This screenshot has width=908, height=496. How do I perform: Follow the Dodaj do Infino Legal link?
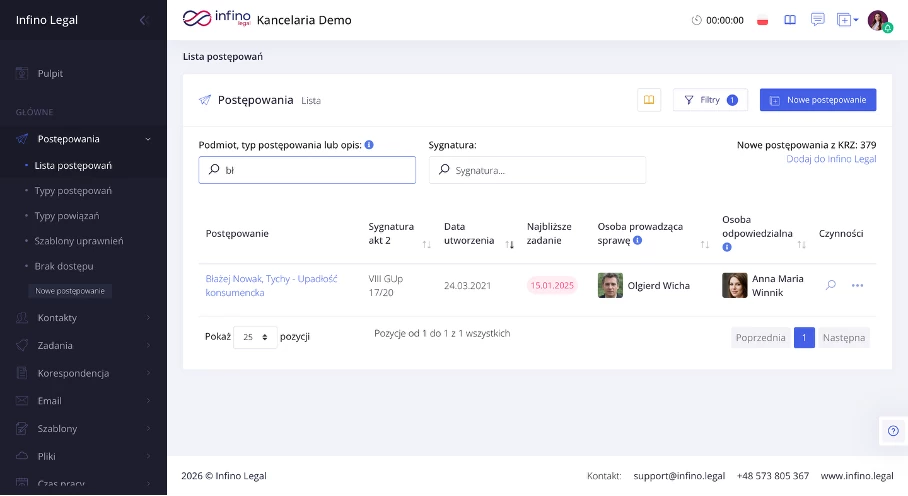coord(831,159)
